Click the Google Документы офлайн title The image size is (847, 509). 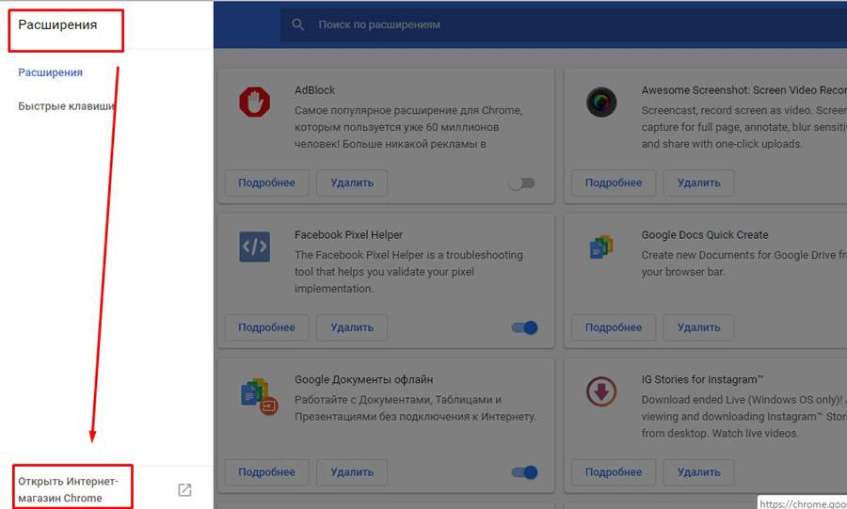[364, 380]
